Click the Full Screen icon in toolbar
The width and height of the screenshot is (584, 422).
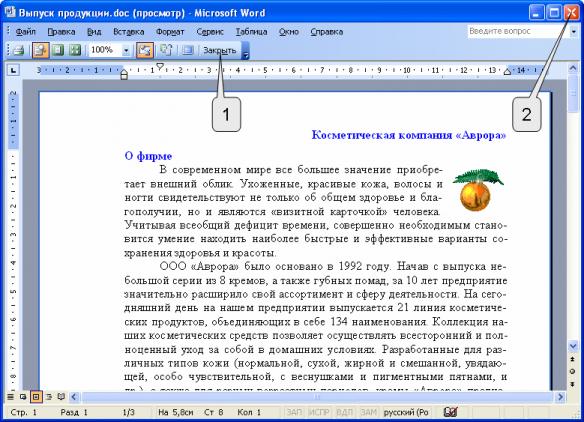(187, 50)
